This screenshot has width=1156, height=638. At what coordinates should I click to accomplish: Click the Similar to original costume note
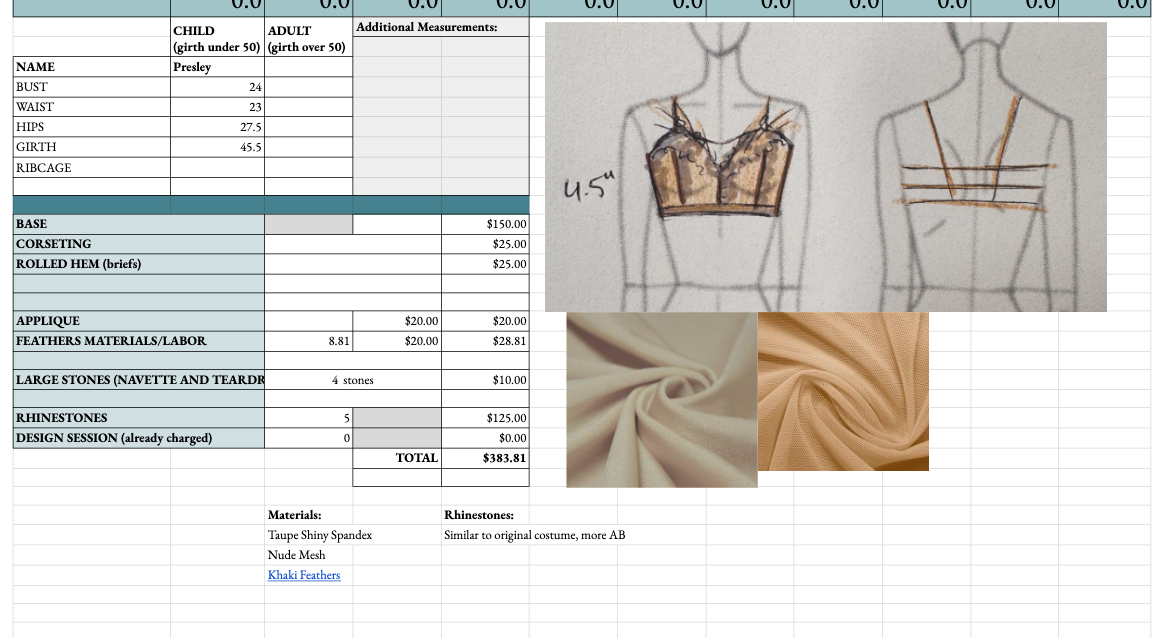(535, 535)
